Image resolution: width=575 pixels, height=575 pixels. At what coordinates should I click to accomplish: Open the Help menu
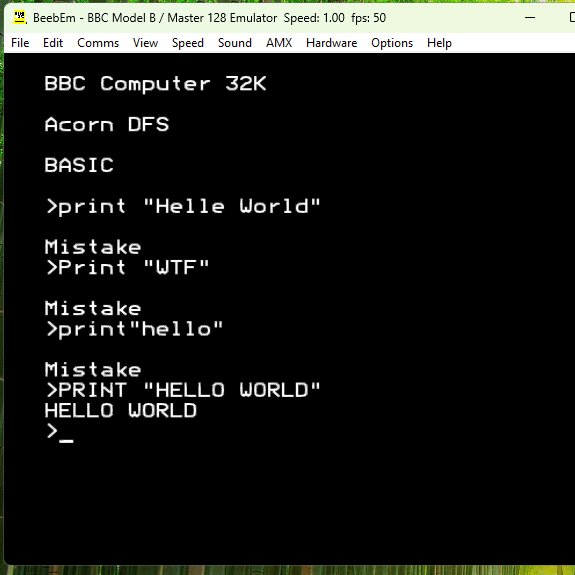[439, 43]
